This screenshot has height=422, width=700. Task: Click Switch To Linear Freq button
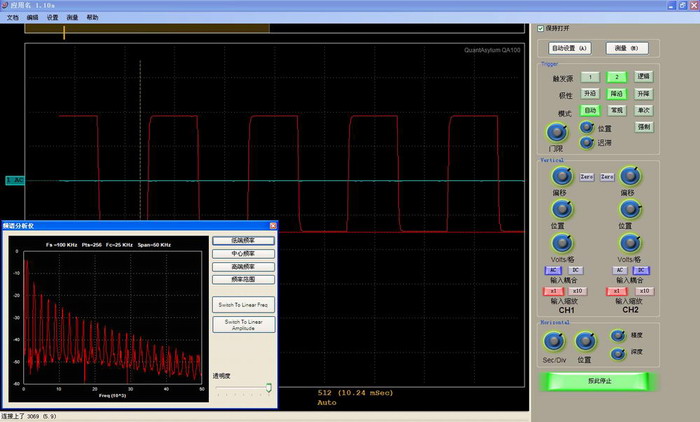tap(243, 305)
